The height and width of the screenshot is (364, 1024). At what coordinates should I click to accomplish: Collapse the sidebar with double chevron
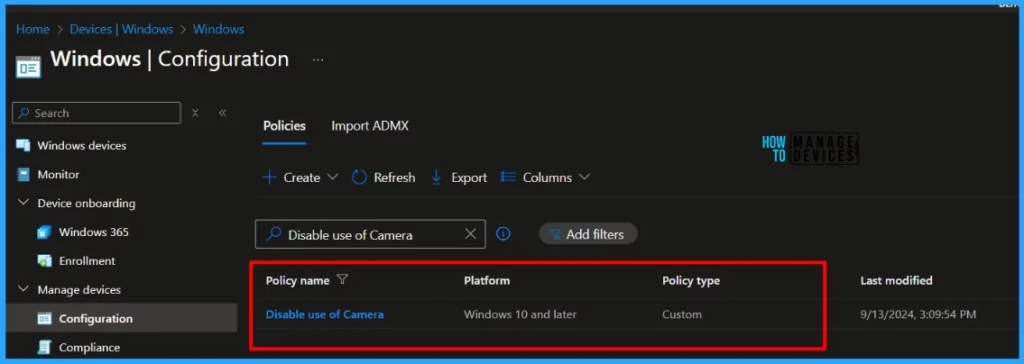tap(223, 113)
